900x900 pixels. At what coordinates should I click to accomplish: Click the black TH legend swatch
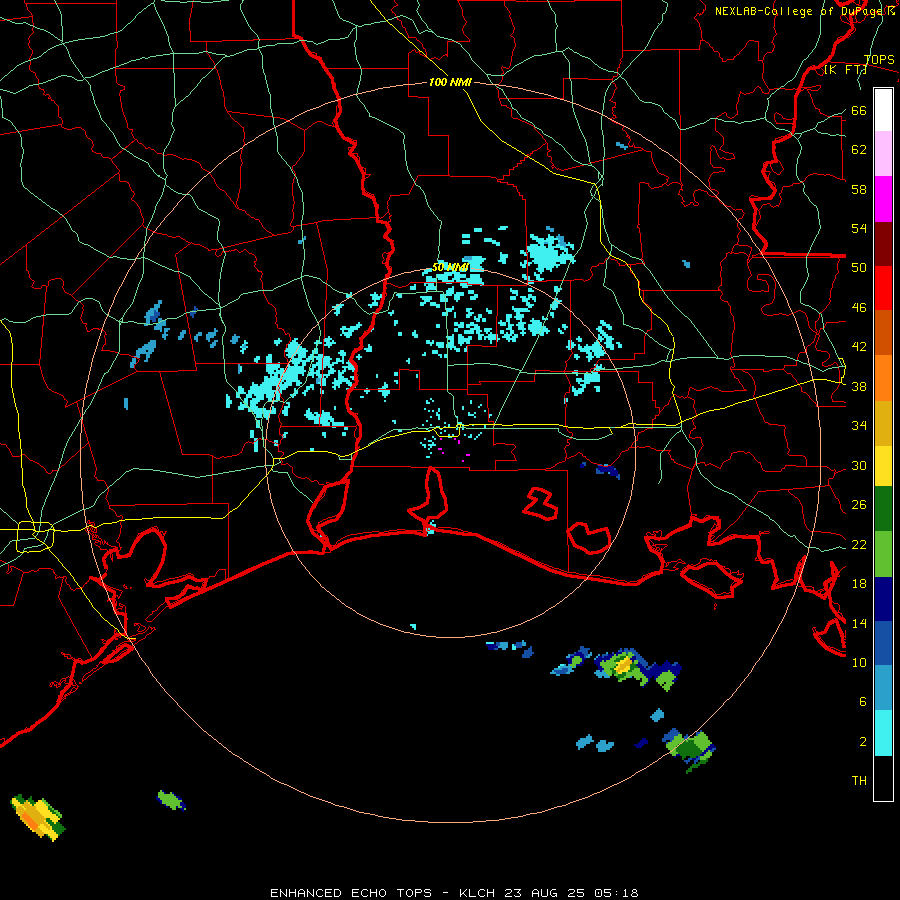[x=883, y=778]
